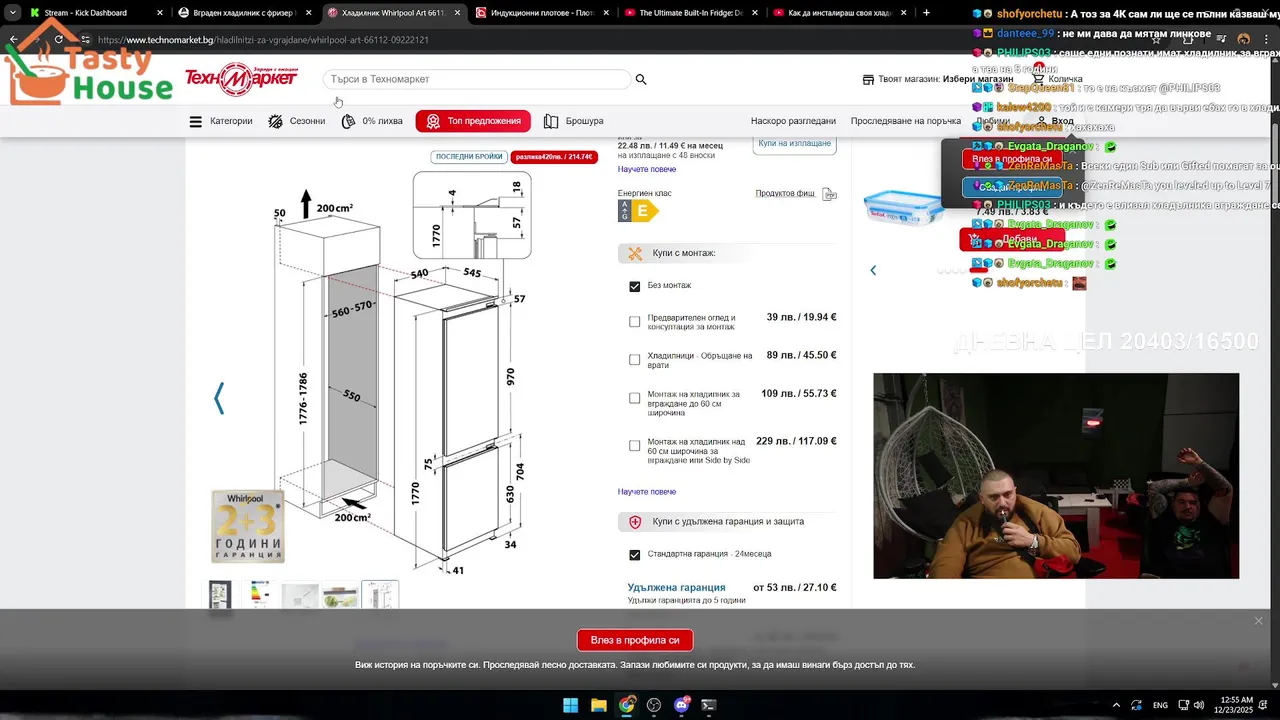The height and width of the screenshot is (720, 1280).
Task: Select the dimensions diagram thumbnail
Action: pos(380,595)
